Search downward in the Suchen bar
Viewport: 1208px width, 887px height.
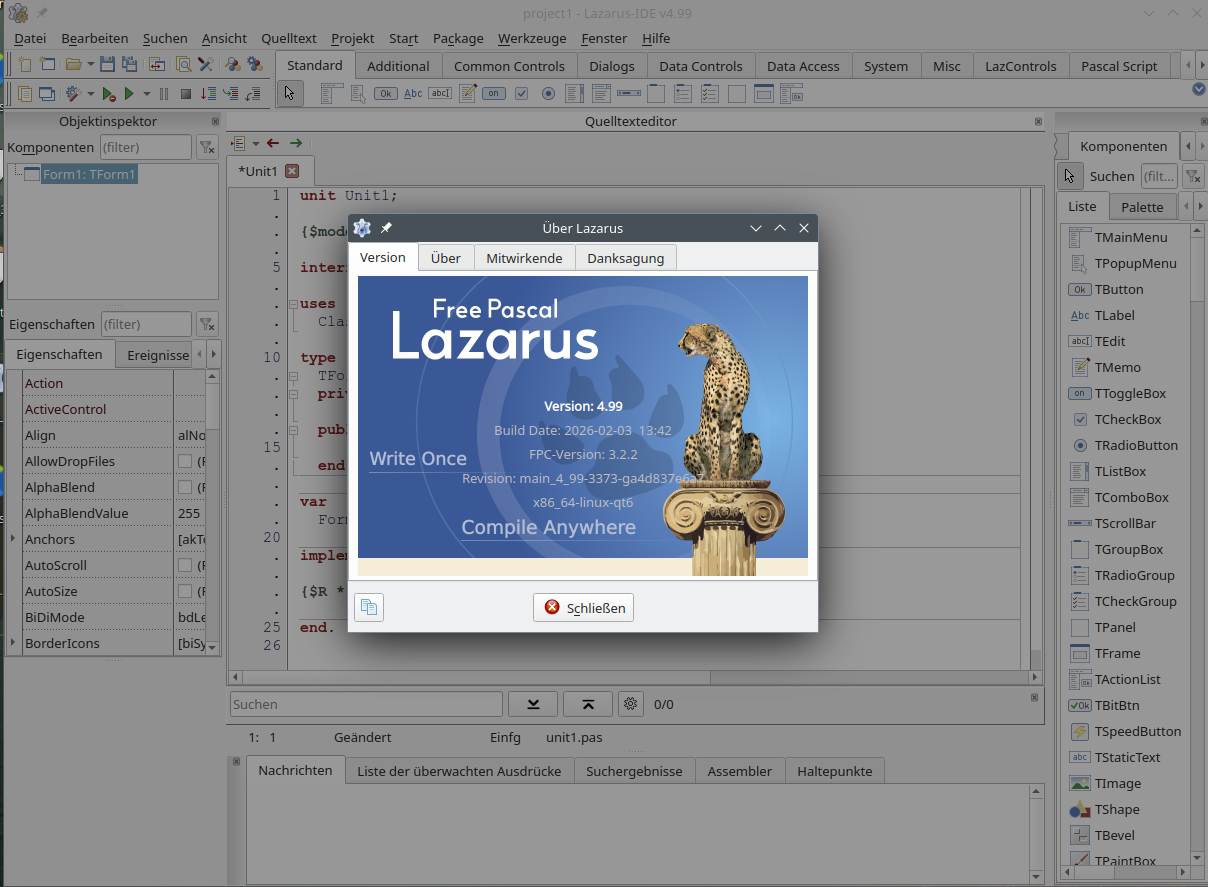[533, 704]
